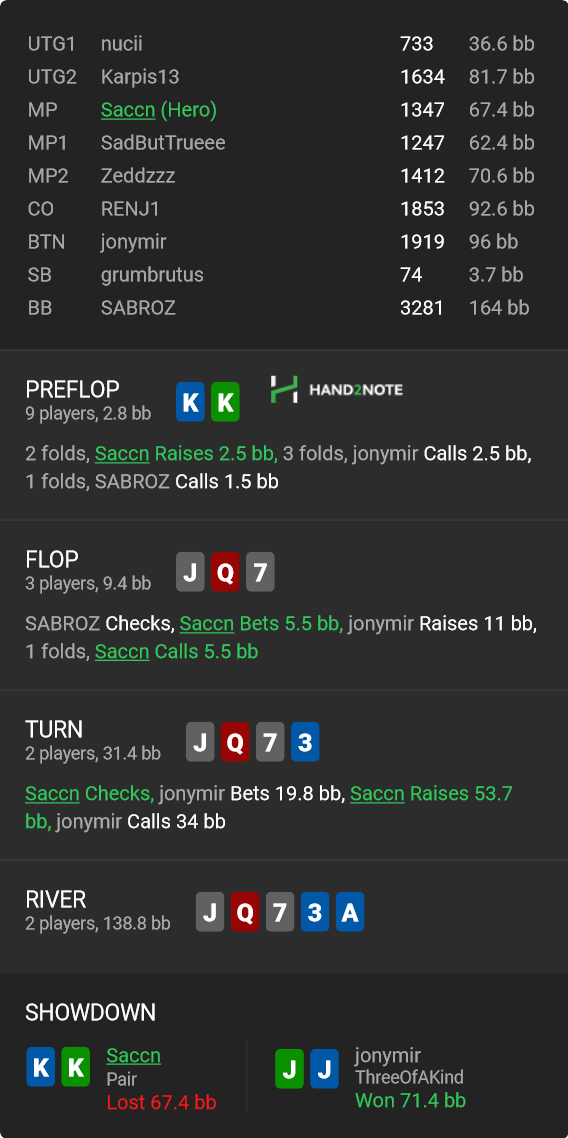The image size is (568, 1138).
Task: Click the Saccn name in Showdown
Action: (133, 1055)
